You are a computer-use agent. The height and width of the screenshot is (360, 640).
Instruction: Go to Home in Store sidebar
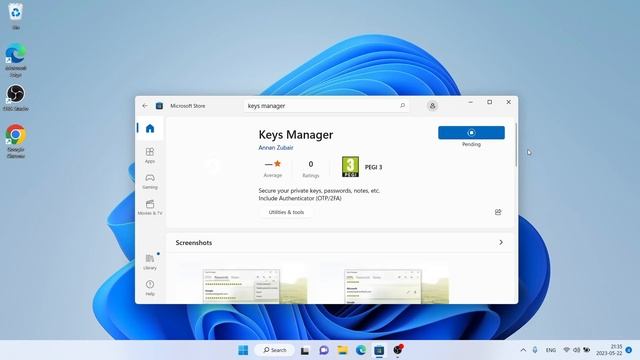coord(150,128)
